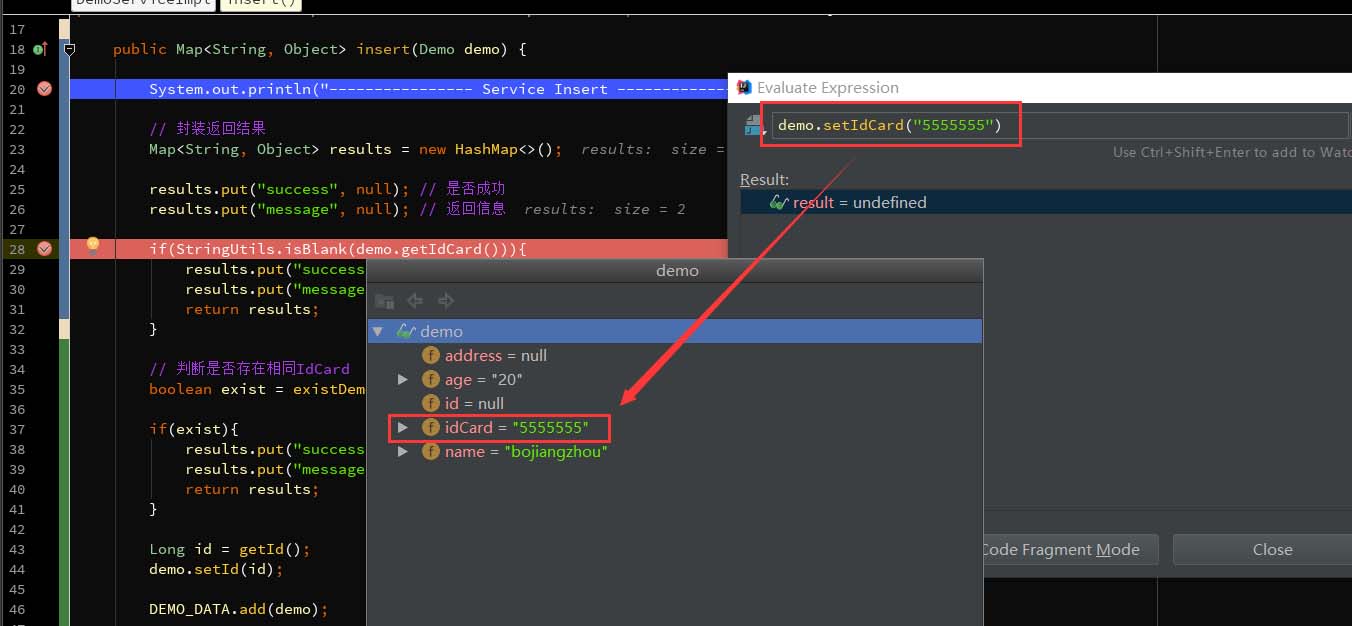Image resolution: width=1352 pixels, height=626 pixels.
Task: Toggle the breakpoint on line 20
Action: pyautogui.click(x=44, y=89)
